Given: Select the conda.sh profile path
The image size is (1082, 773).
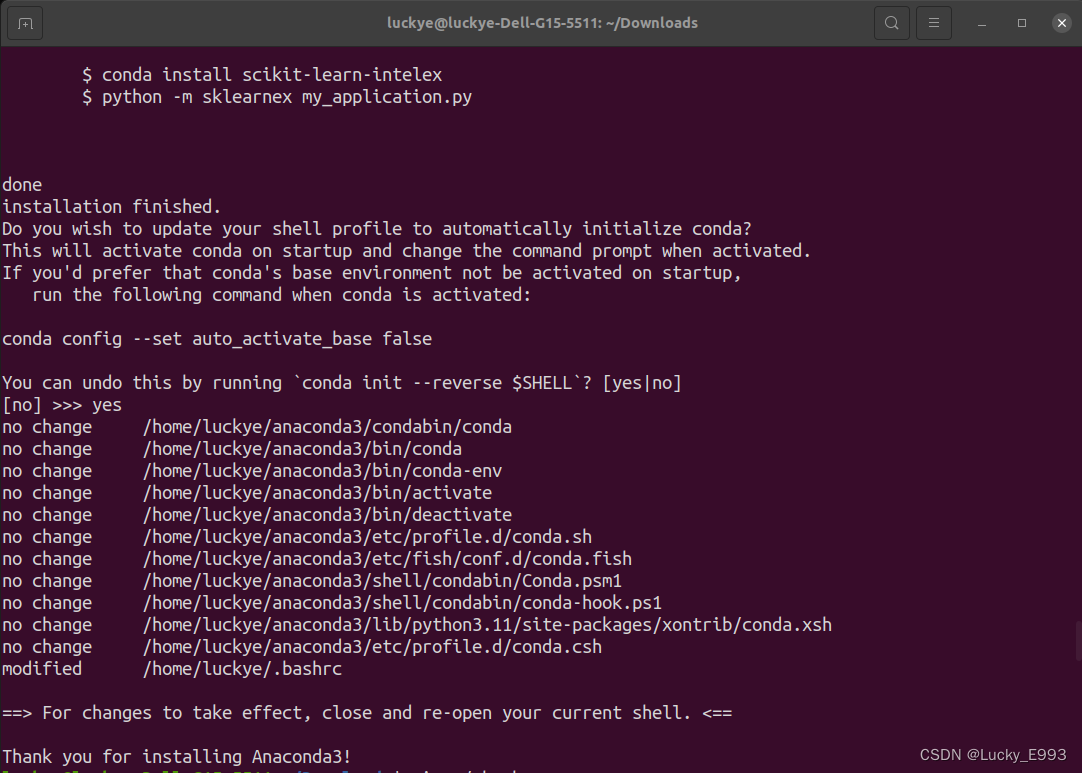Looking at the screenshot, I should pos(367,536).
